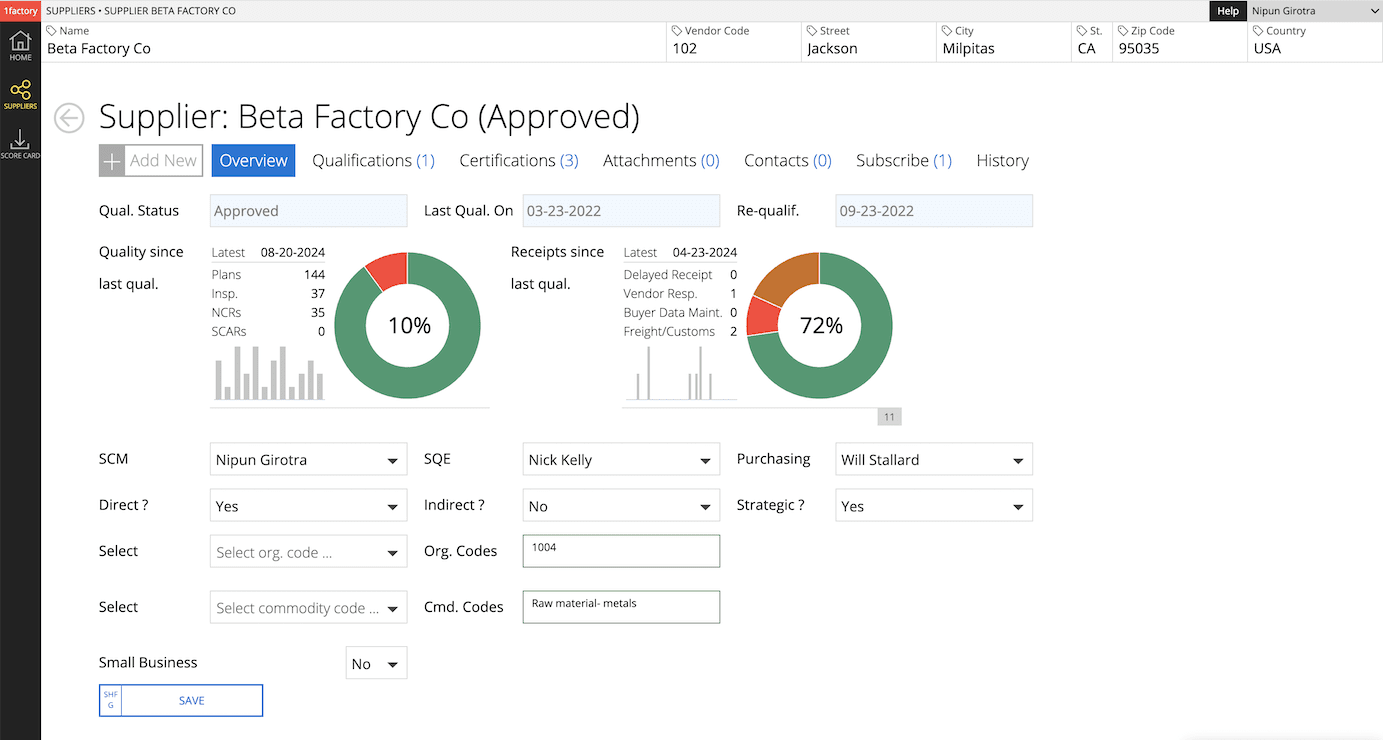Viewport: 1383px width, 740px height.
Task: Select the Suppliers icon in the sidebar
Action: pyautogui.click(x=20, y=93)
